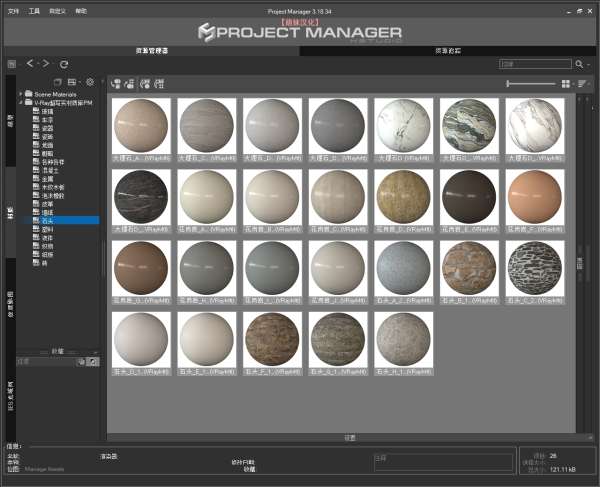This screenshot has height=487, width=600.
Task: Select the dark stacked-stone wall sphere thumbnail
Action: tap(535, 272)
